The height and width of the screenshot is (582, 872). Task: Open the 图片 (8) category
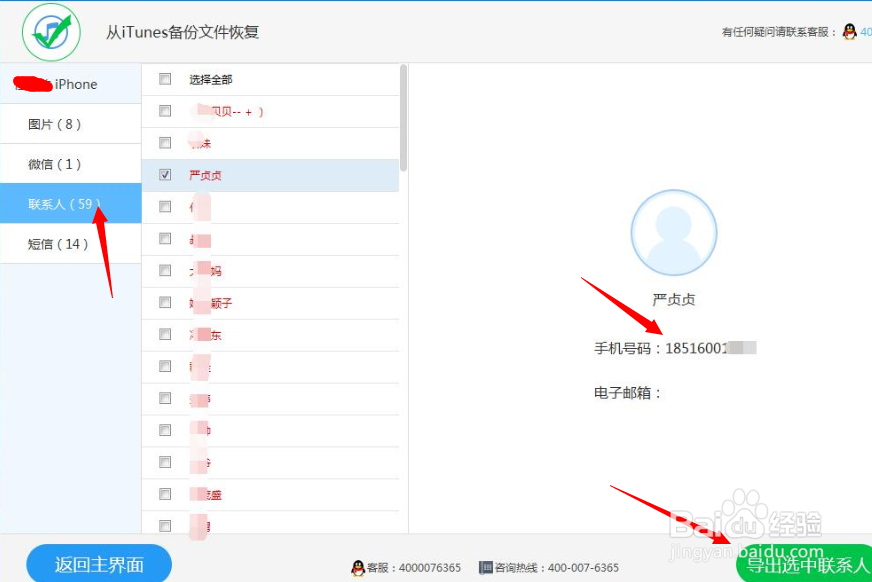click(x=71, y=124)
